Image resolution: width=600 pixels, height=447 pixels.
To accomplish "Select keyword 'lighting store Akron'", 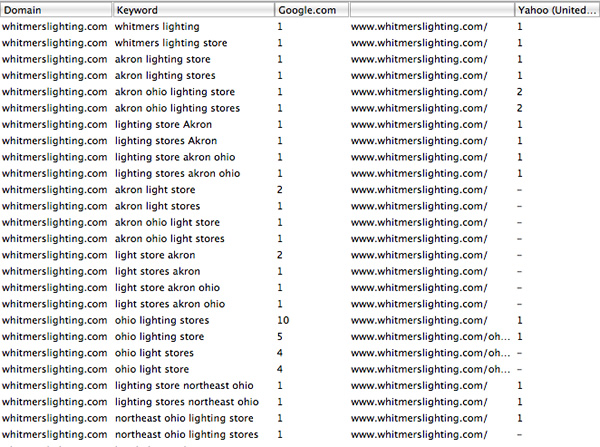I will click(x=163, y=125).
